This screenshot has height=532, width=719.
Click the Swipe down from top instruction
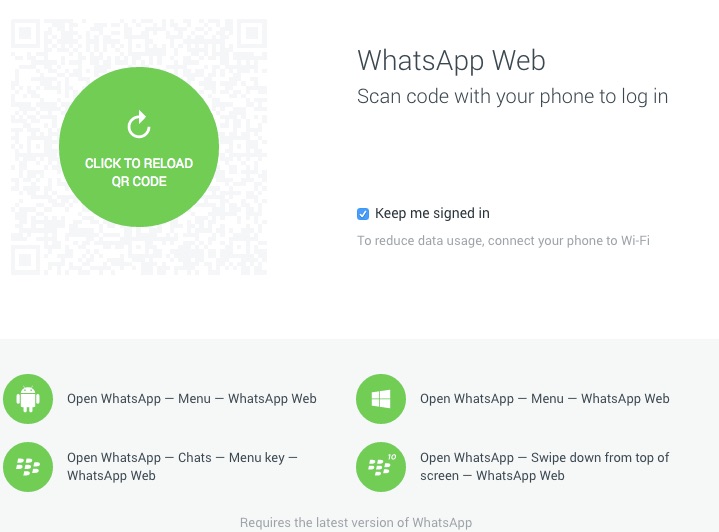545,466
